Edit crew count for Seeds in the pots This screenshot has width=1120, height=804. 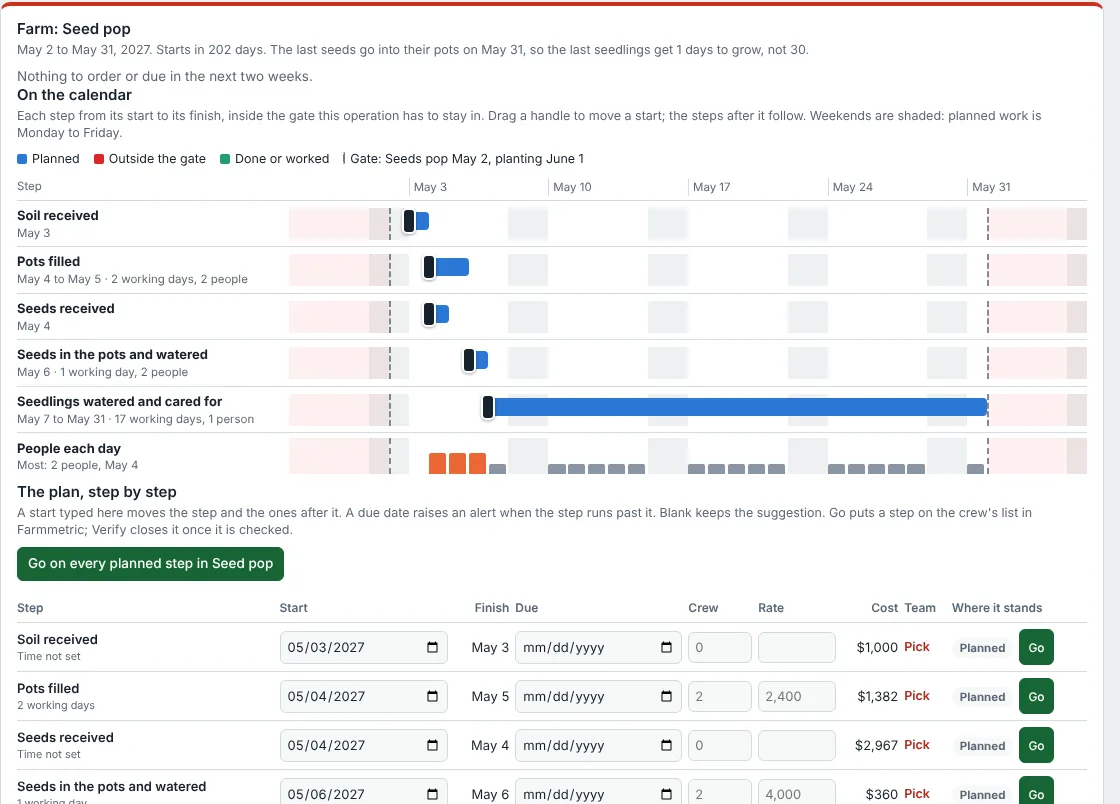point(719,792)
